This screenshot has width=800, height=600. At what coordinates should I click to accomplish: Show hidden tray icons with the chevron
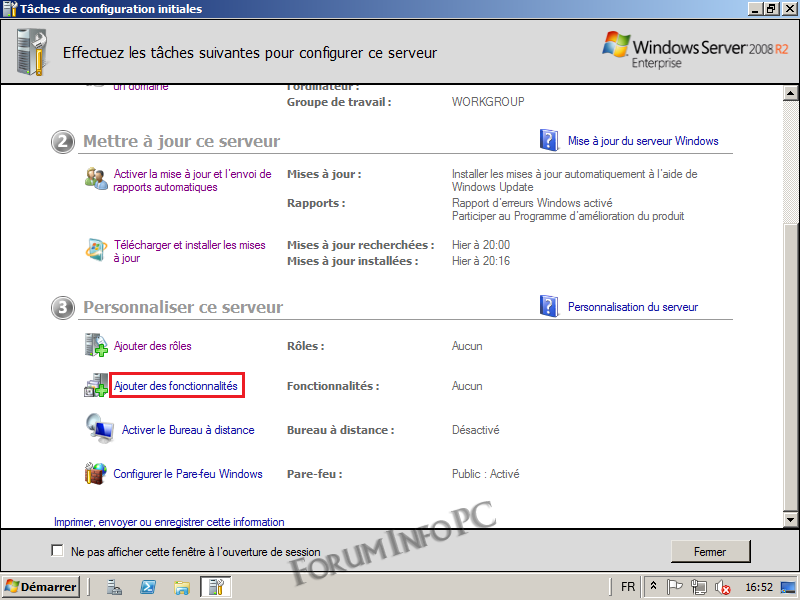click(654, 587)
